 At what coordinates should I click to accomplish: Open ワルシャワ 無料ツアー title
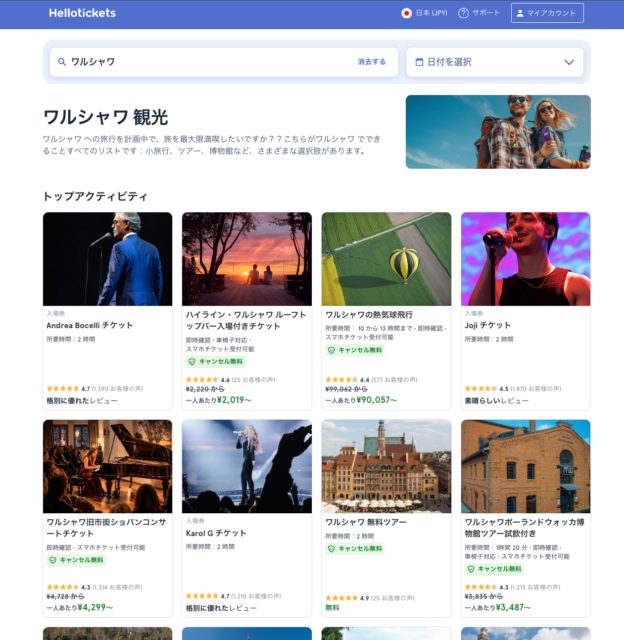click(366, 522)
